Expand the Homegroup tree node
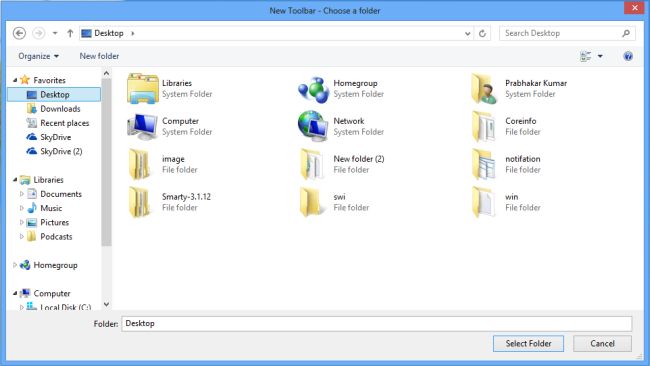This screenshot has width=650, height=366. (x=15, y=265)
